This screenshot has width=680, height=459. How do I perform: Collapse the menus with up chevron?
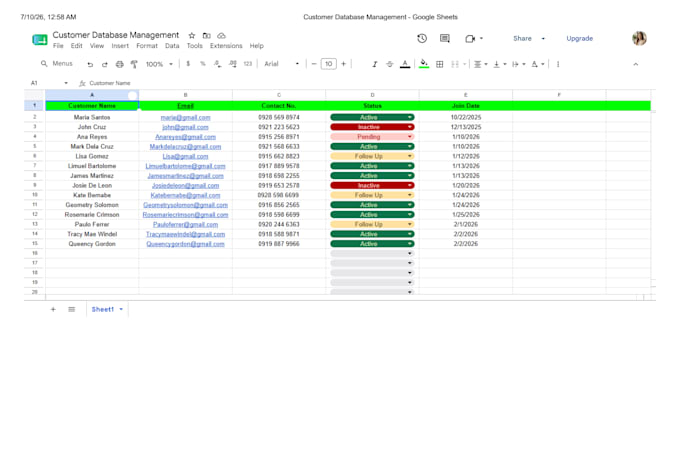(x=635, y=64)
